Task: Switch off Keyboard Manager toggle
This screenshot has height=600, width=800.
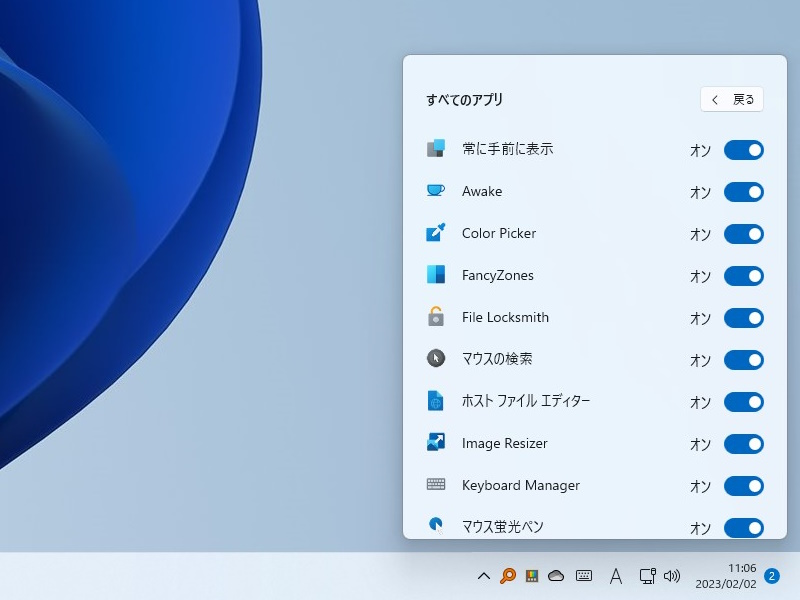Action: pos(743,486)
